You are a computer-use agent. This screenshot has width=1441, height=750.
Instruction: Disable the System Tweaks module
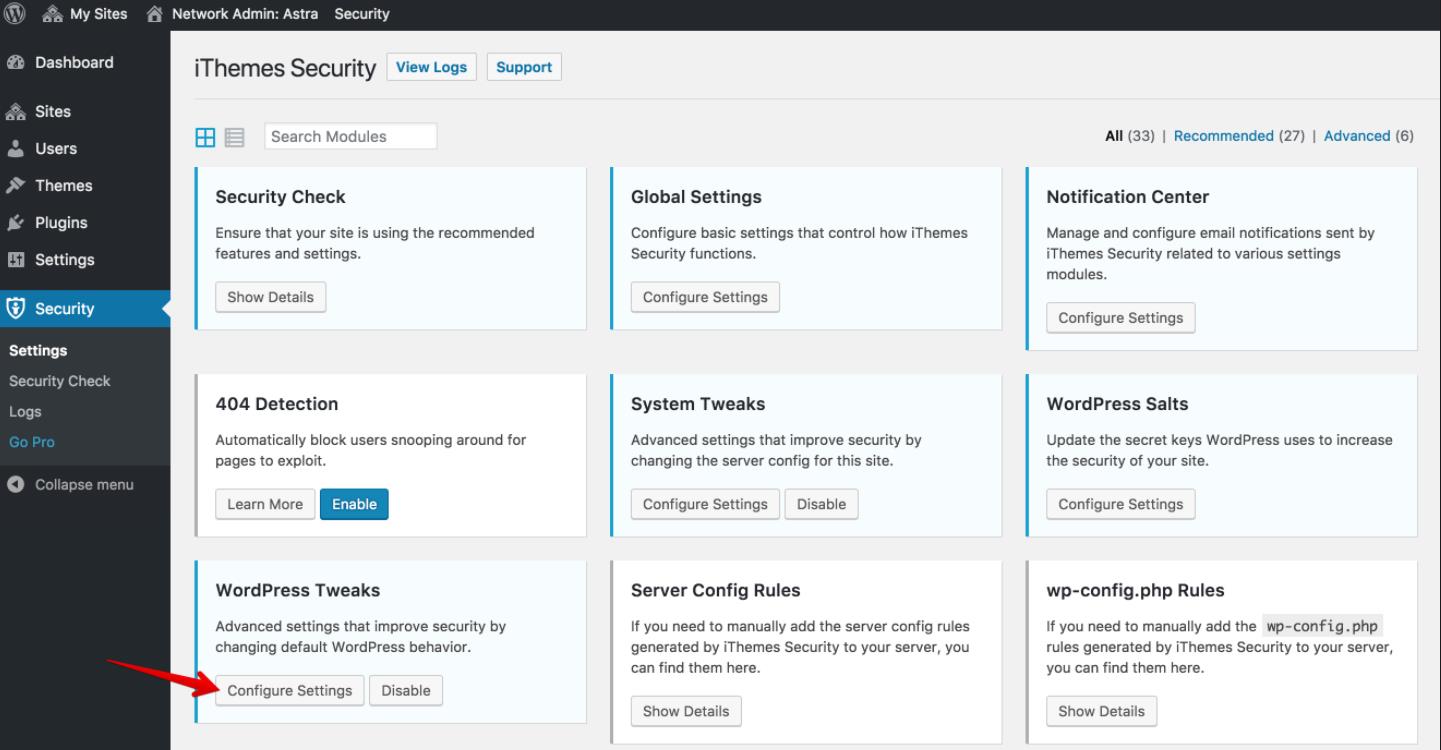pos(821,504)
